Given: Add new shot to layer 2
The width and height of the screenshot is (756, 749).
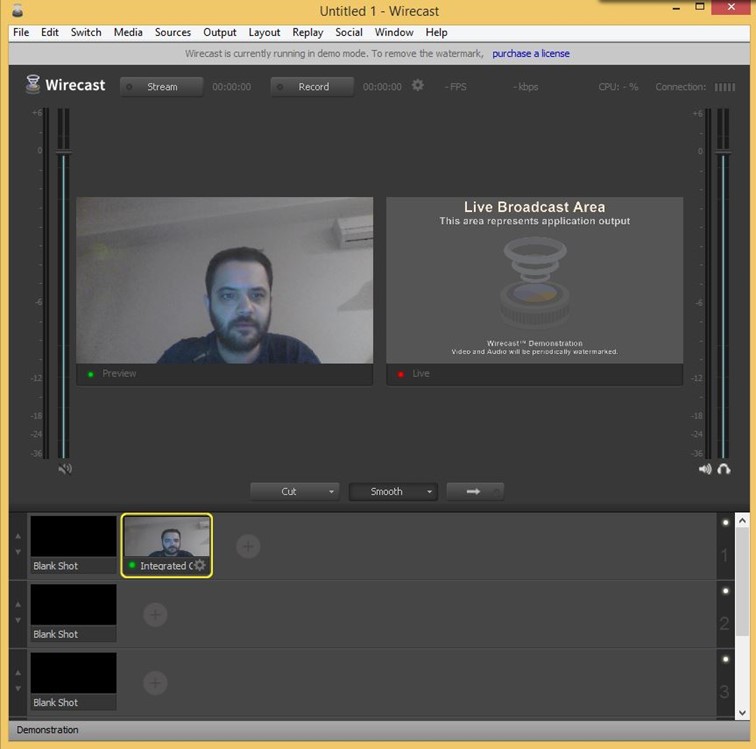Looking at the screenshot, I should [155, 614].
